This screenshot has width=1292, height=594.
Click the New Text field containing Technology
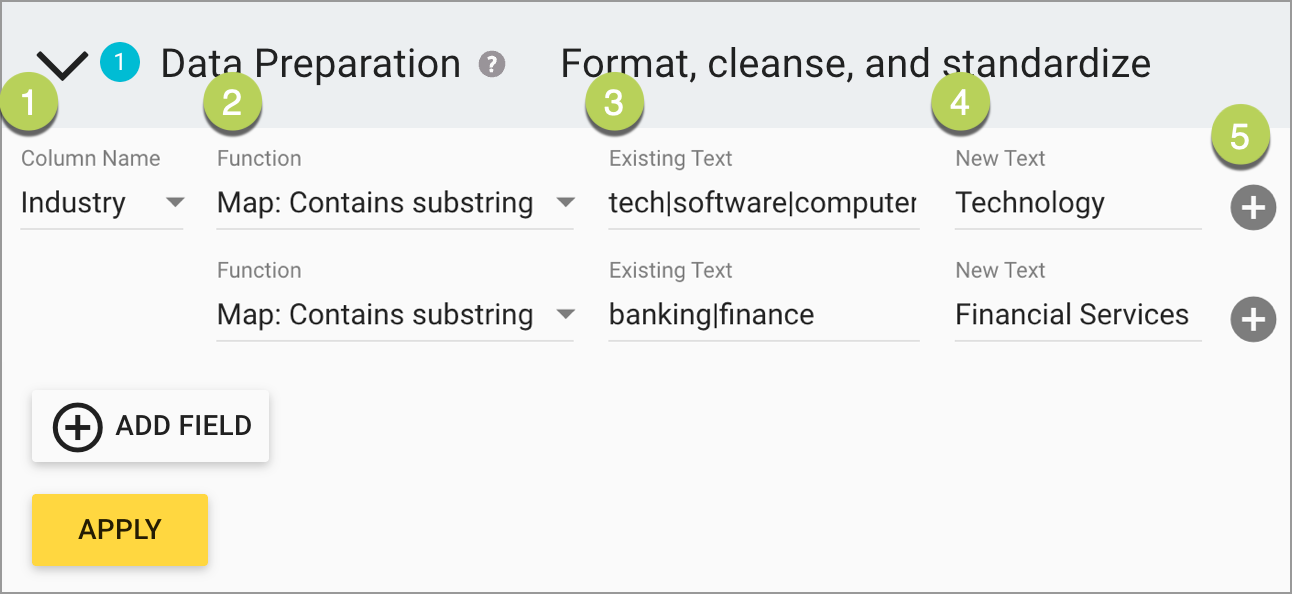point(1077,203)
